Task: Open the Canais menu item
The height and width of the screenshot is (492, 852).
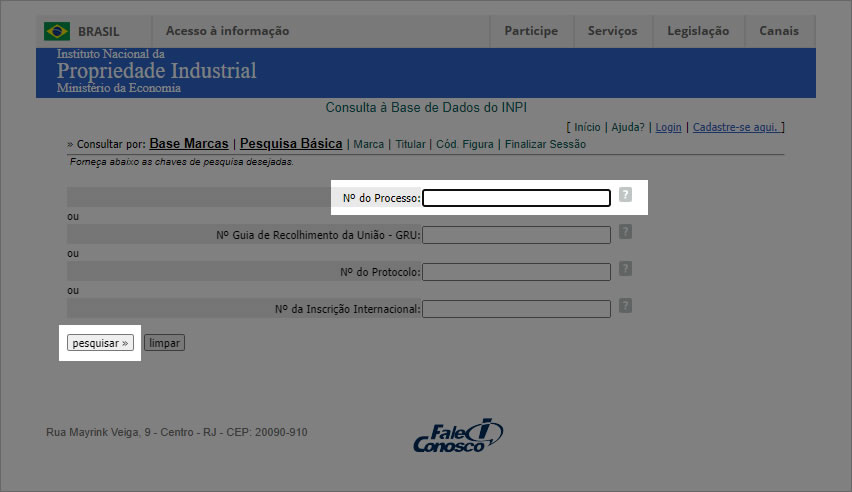Action: 779,31
